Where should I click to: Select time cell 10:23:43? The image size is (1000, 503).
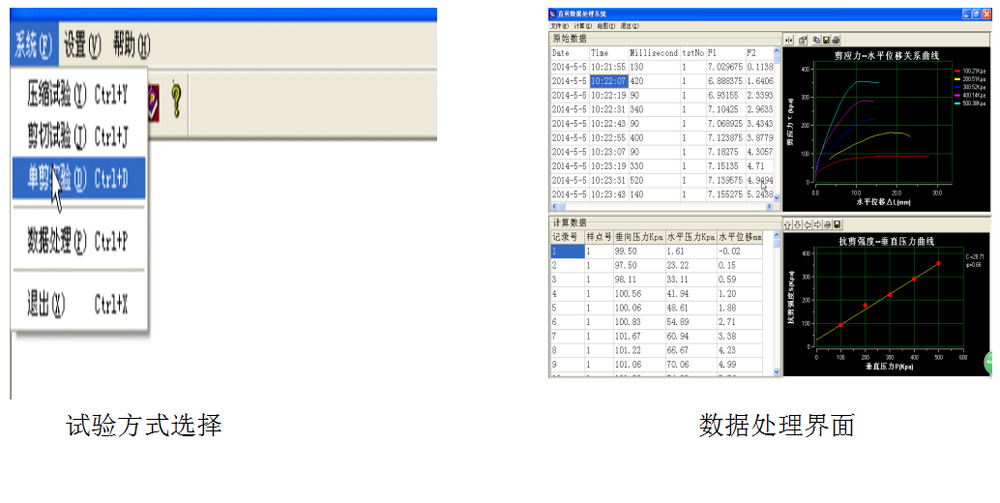coord(609,194)
